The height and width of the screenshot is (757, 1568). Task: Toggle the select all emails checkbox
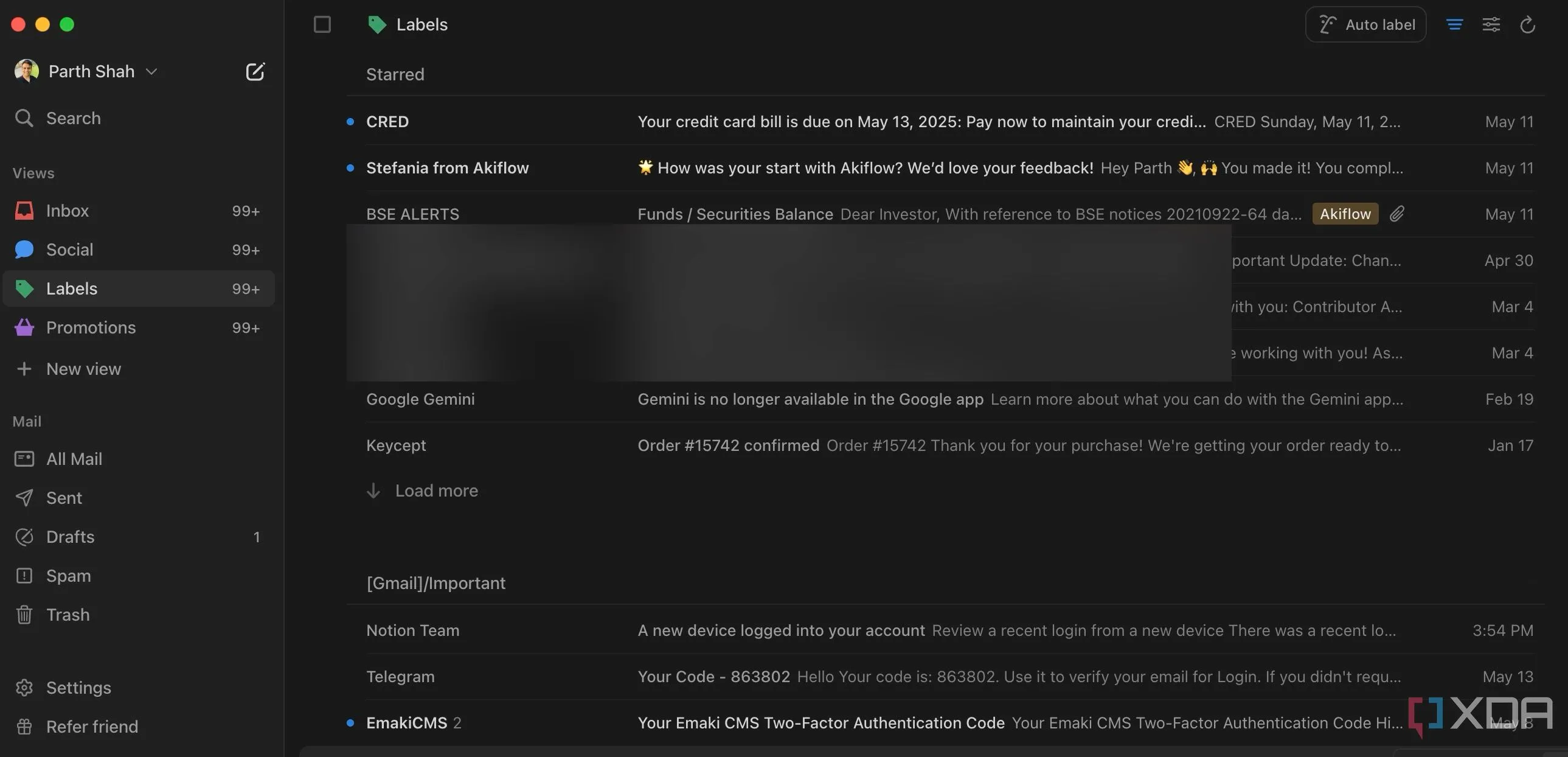coord(322,24)
